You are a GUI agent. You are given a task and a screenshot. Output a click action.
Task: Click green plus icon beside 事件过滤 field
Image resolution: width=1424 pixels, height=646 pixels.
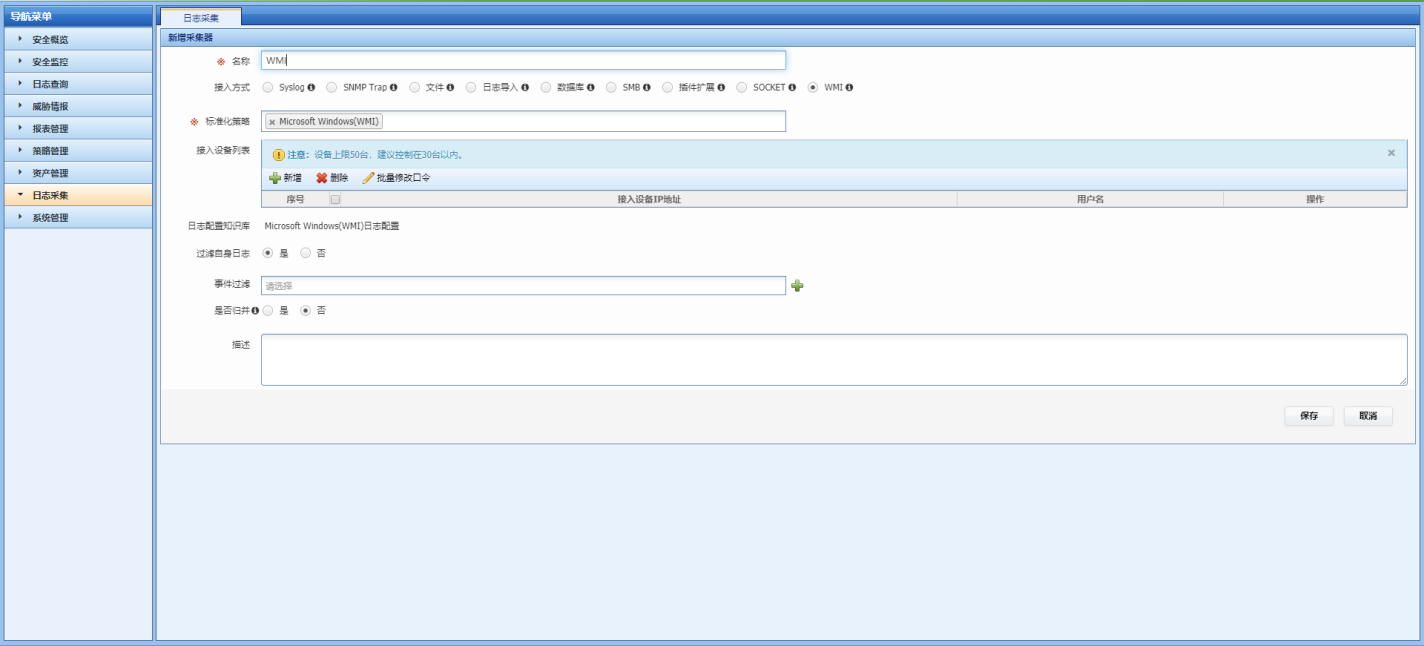pos(797,286)
